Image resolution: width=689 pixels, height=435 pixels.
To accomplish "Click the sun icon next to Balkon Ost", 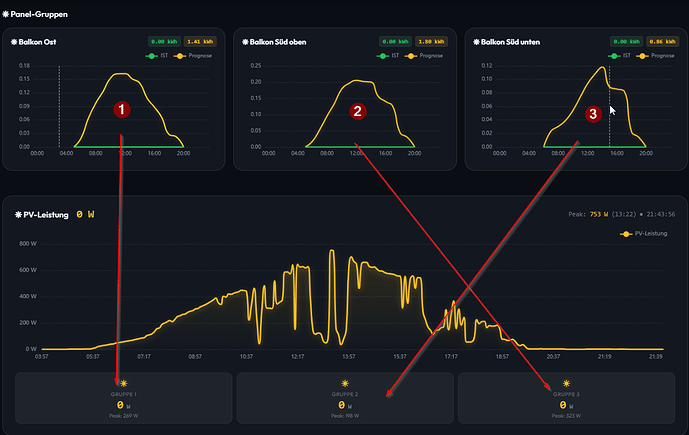I will point(14,42).
